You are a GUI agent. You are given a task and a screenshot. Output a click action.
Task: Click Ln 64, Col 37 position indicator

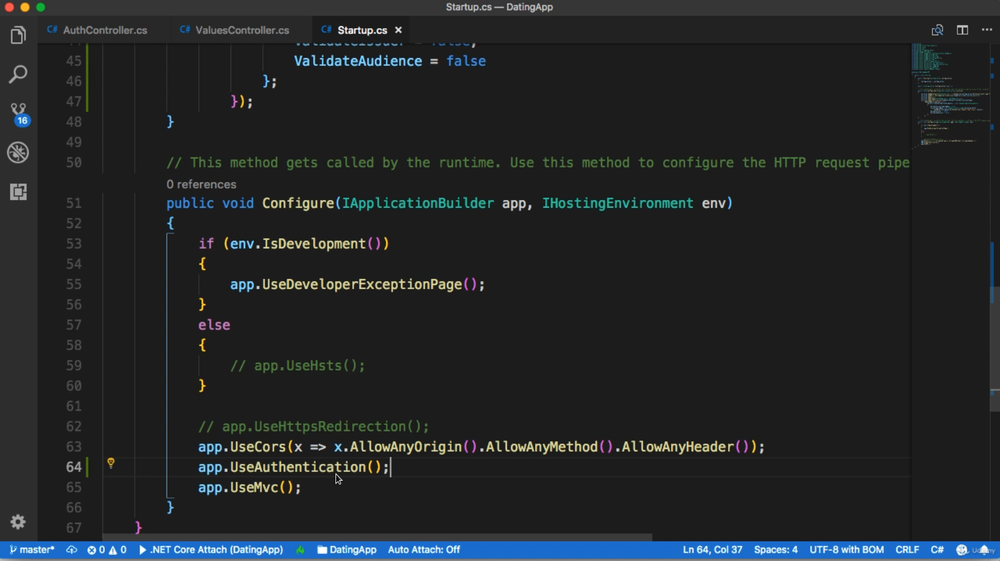point(712,550)
